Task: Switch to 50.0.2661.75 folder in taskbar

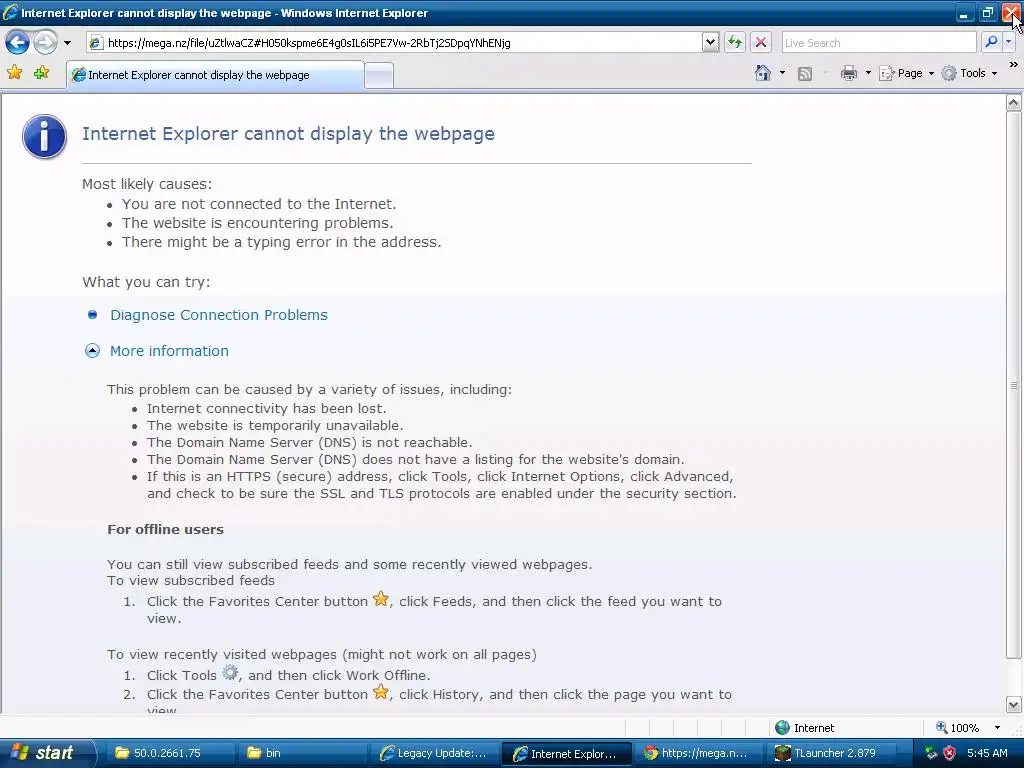Action: [x=168, y=753]
